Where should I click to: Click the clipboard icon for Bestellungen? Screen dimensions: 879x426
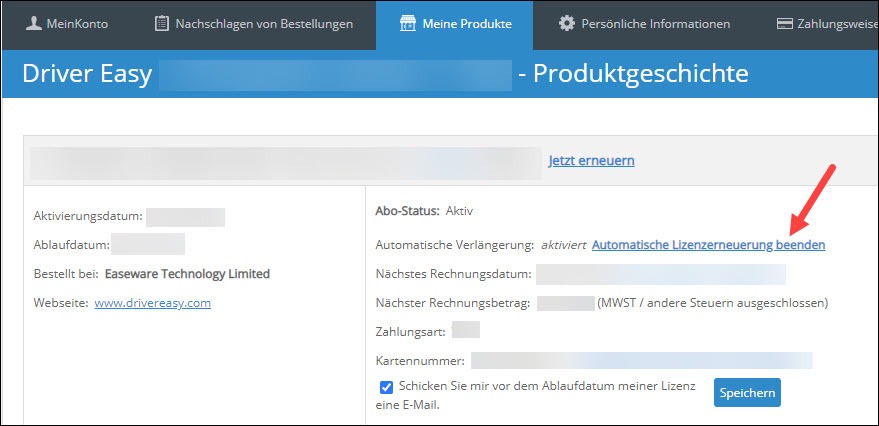click(x=161, y=24)
